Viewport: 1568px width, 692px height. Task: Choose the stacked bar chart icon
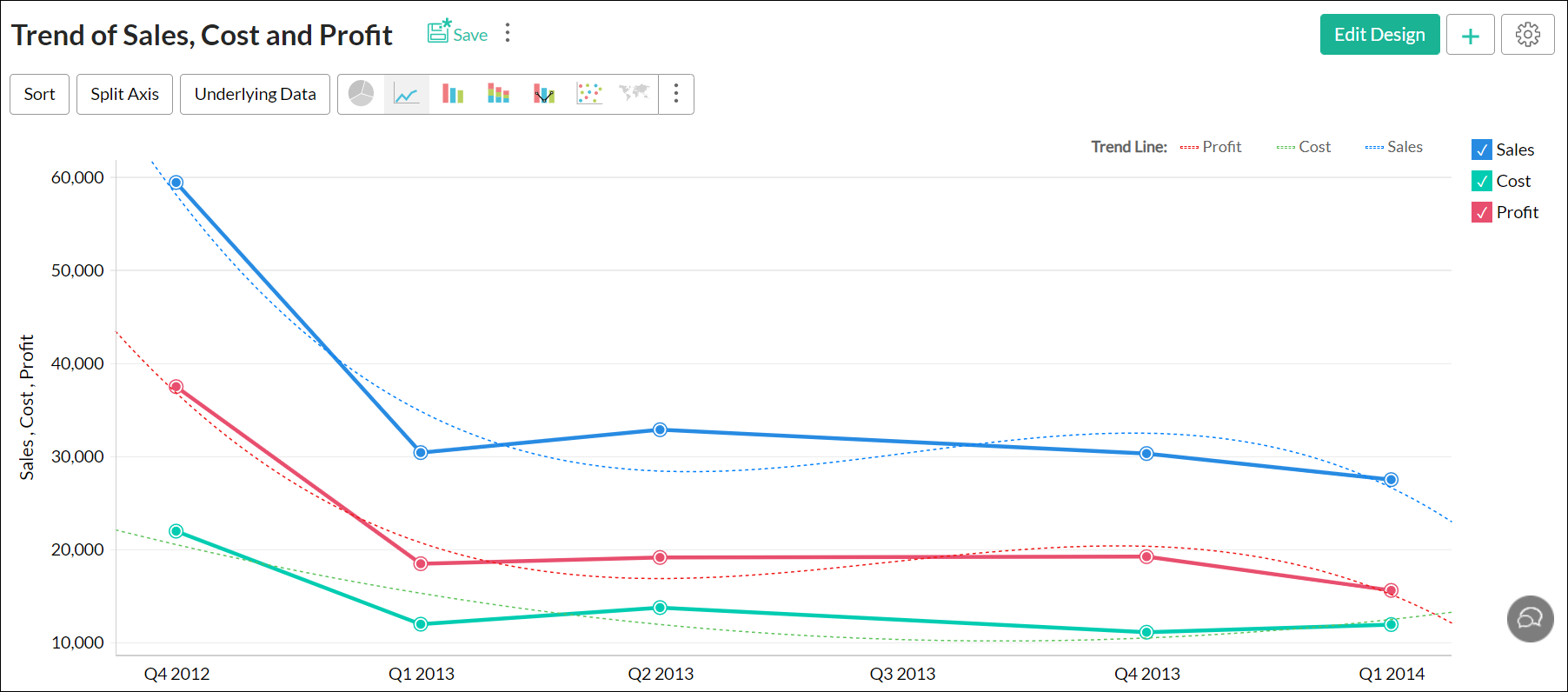coord(498,94)
